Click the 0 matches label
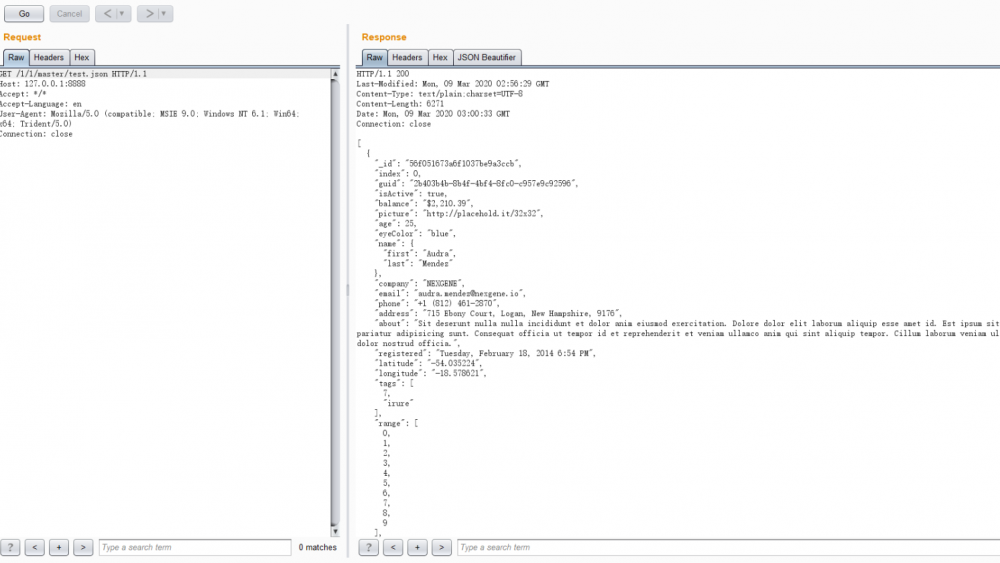Viewport: 1000px width, 563px height. [318, 547]
